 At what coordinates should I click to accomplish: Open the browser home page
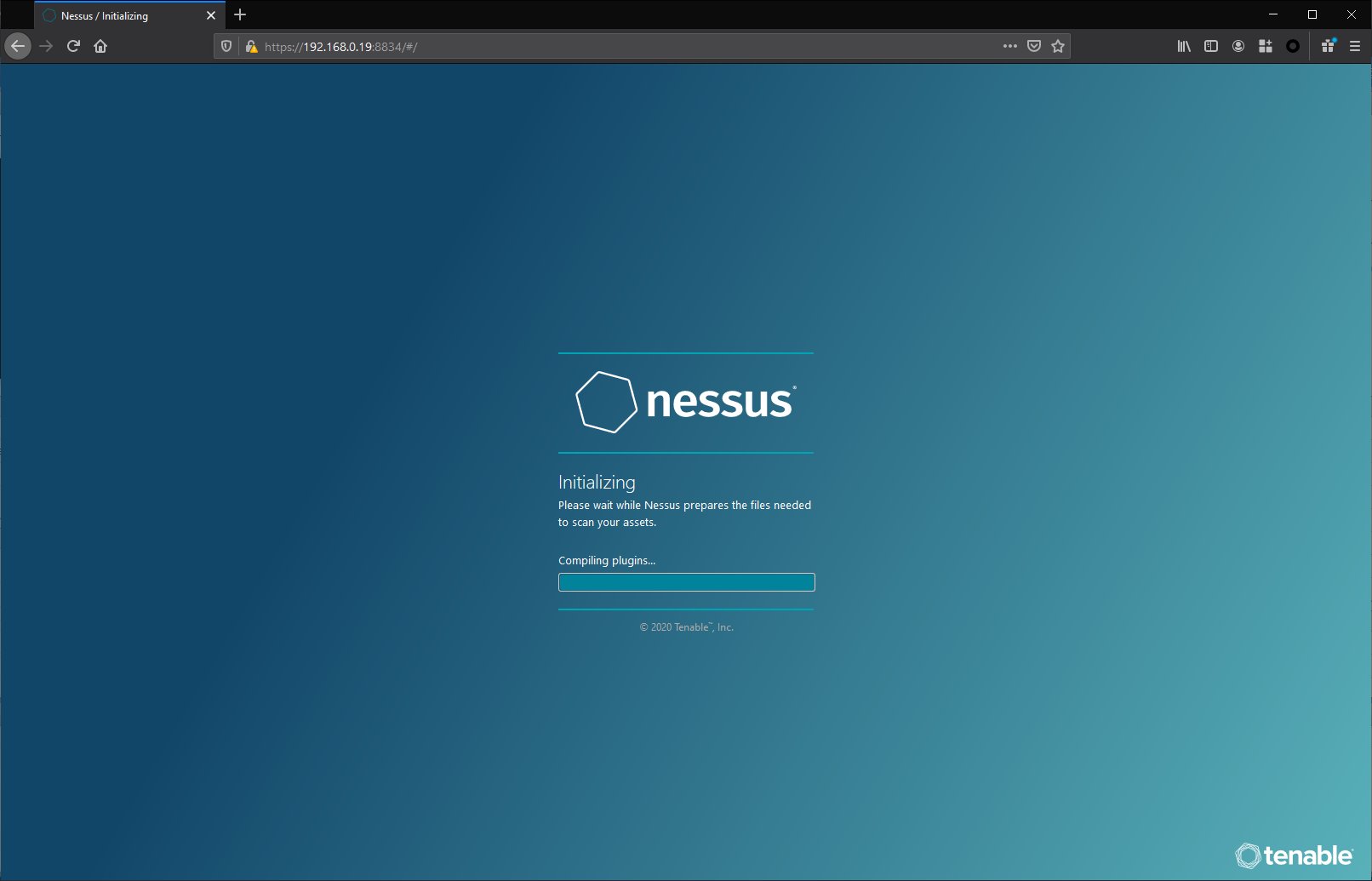coord(100,46)
